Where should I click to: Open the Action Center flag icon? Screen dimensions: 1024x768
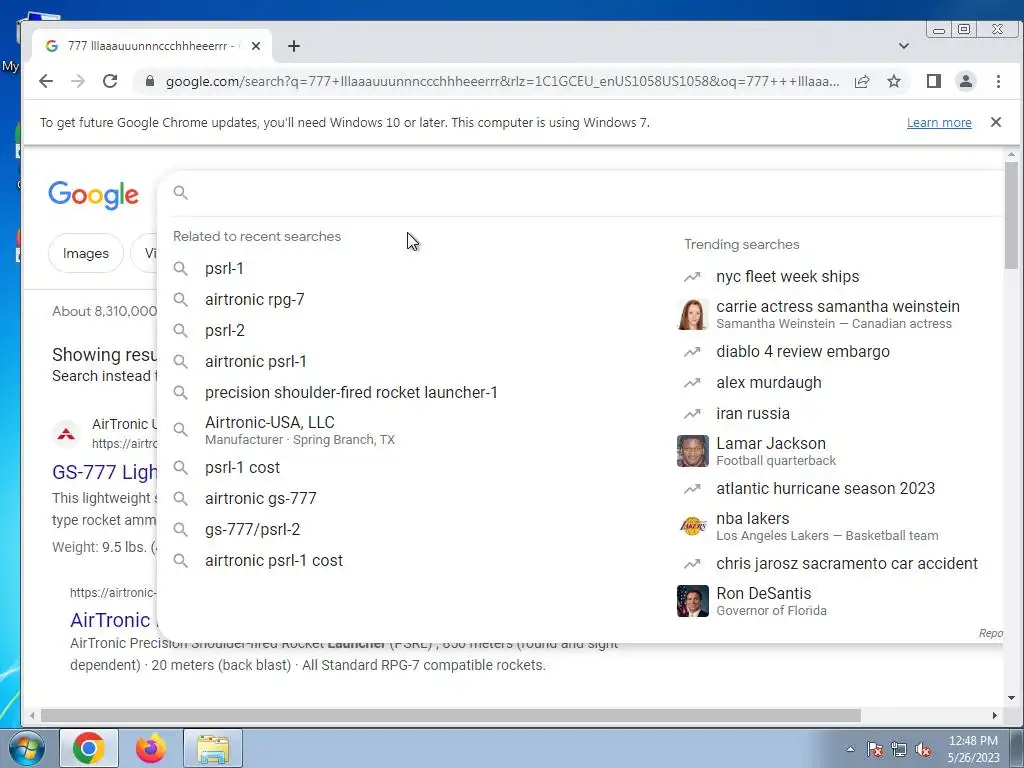[x=875, y=750]
